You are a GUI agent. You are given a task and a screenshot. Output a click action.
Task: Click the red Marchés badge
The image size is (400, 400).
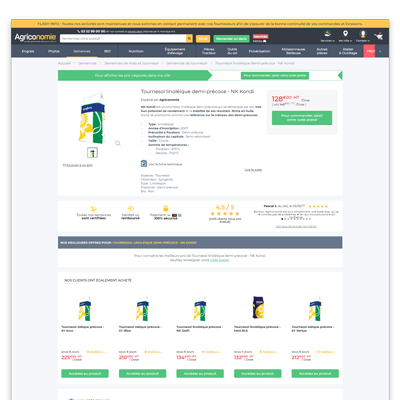tap(261, 36)
